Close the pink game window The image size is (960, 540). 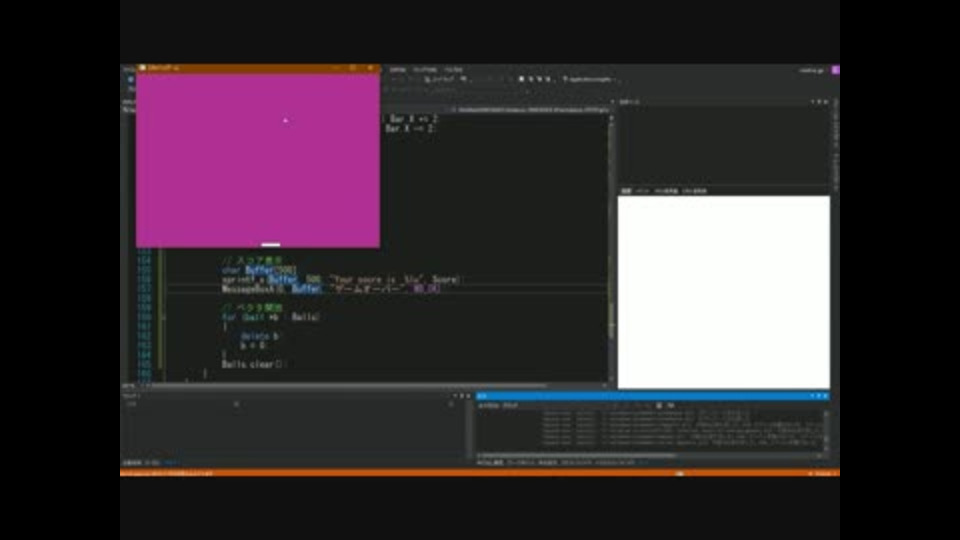click(370, 68)
